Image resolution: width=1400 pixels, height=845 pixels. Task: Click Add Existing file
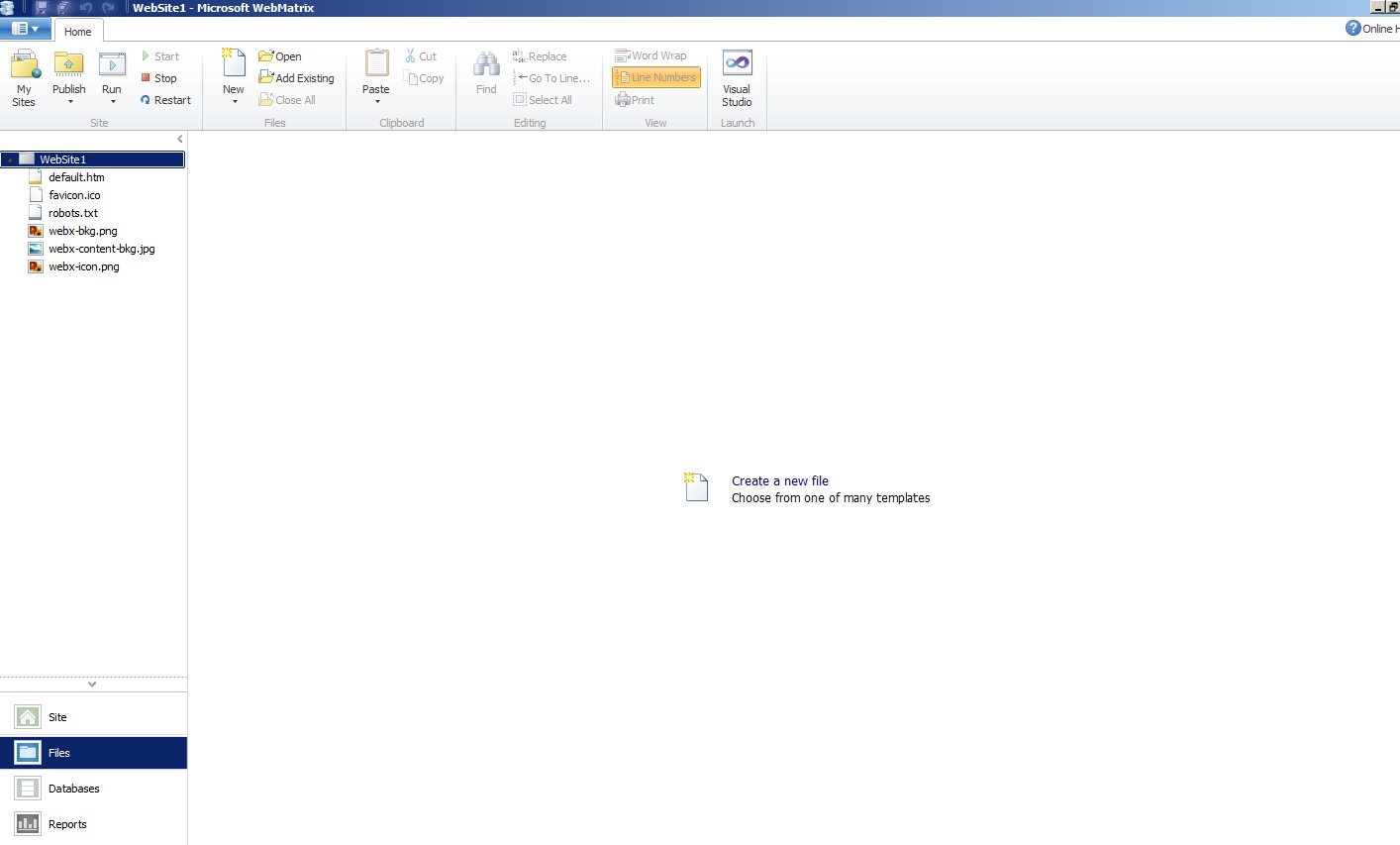296,78
